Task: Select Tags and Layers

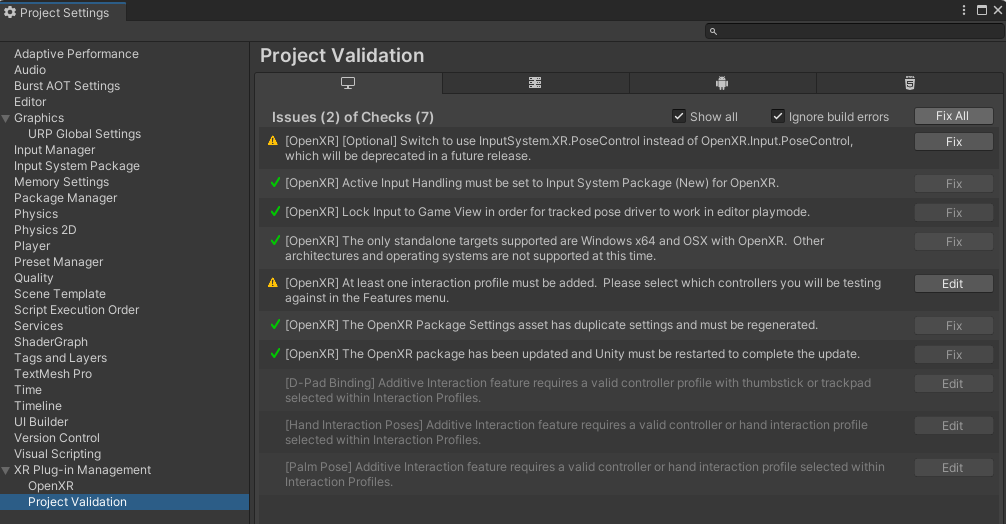Action: (60, 358)
